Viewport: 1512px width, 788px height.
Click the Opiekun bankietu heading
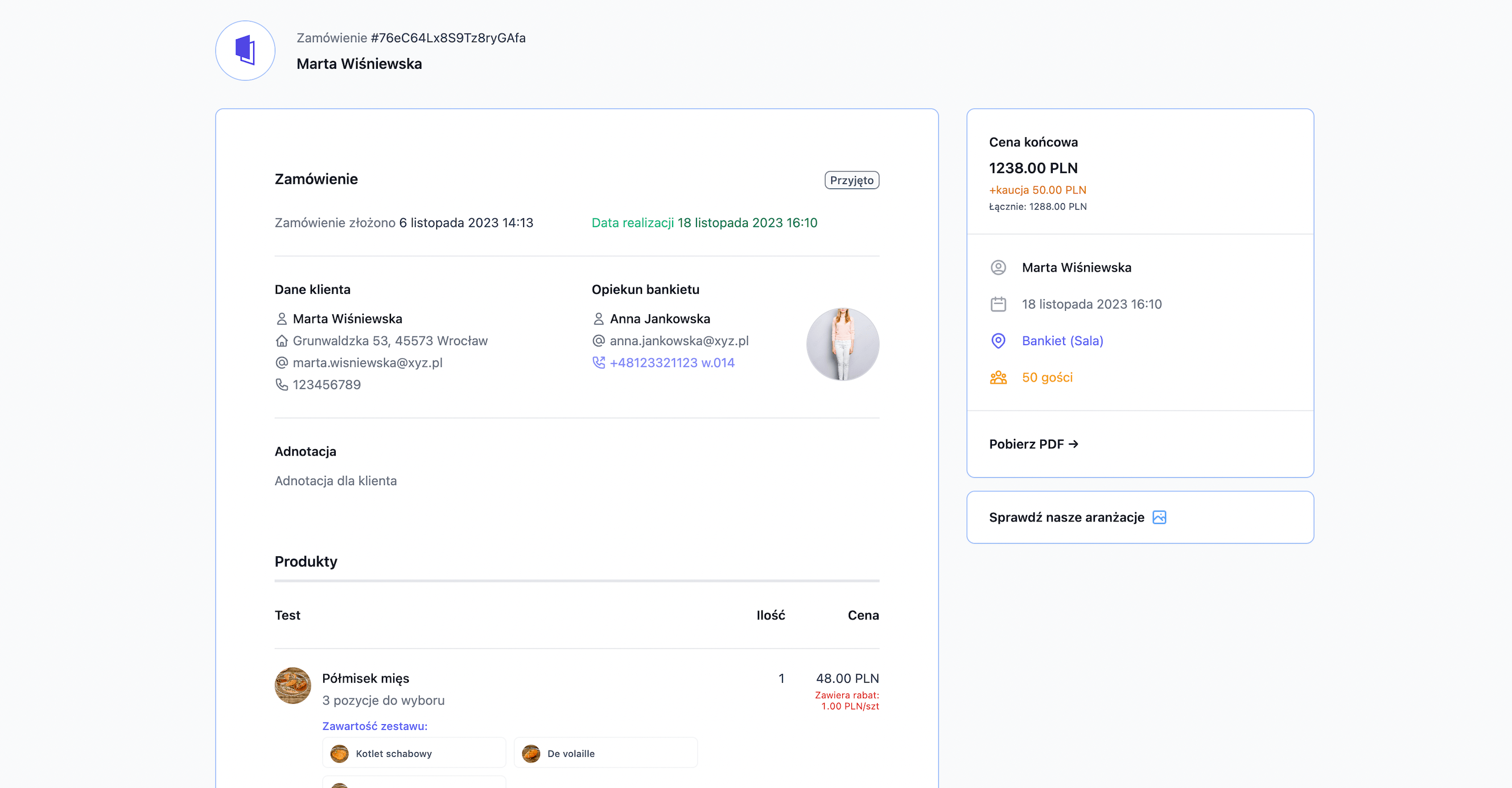(x=646, y=289)
